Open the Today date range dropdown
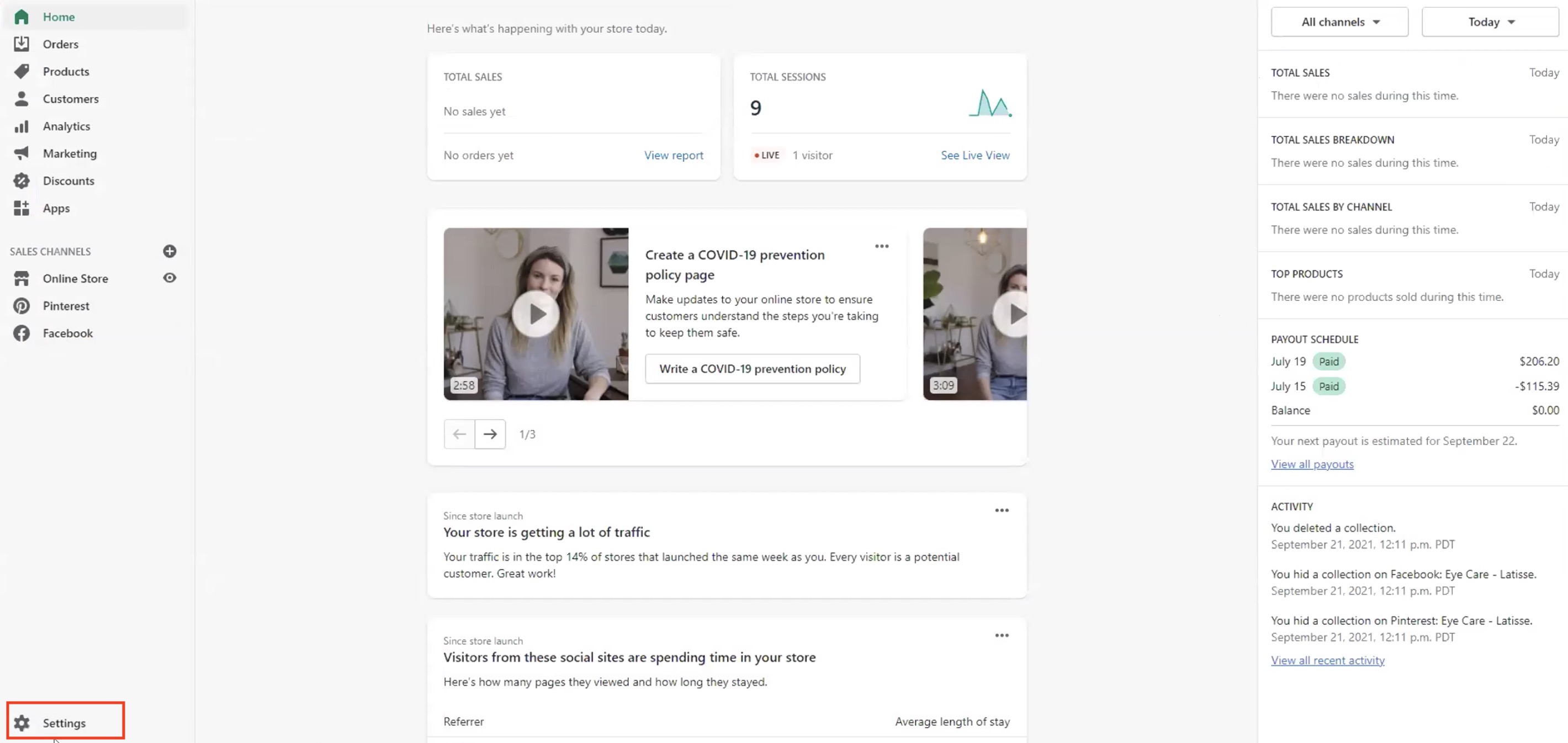The width and height of the screenshot is (1568, 743). pyautogui.click(x=1490, y=22)
